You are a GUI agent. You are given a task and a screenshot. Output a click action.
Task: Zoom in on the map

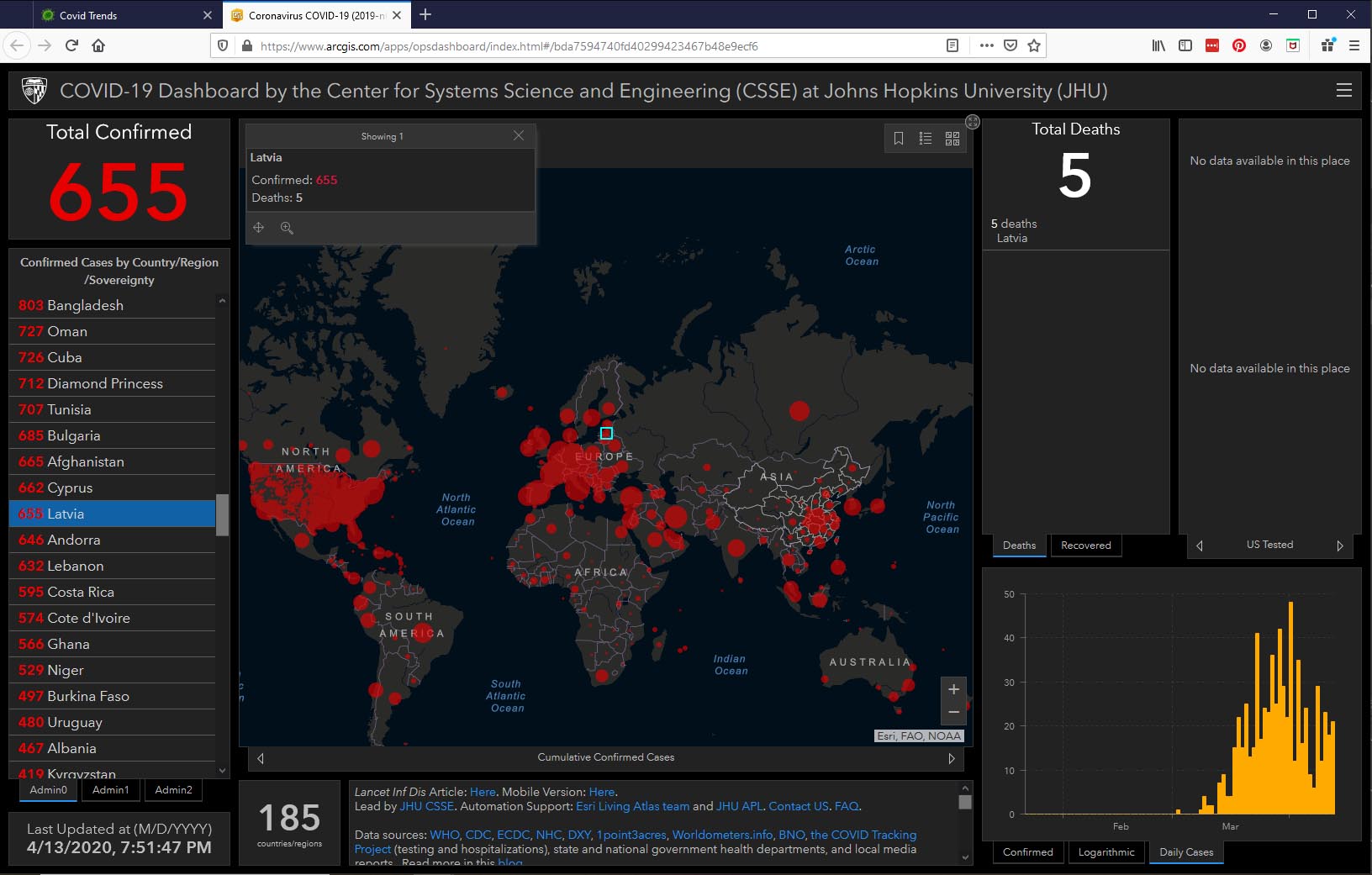(953, 689)
